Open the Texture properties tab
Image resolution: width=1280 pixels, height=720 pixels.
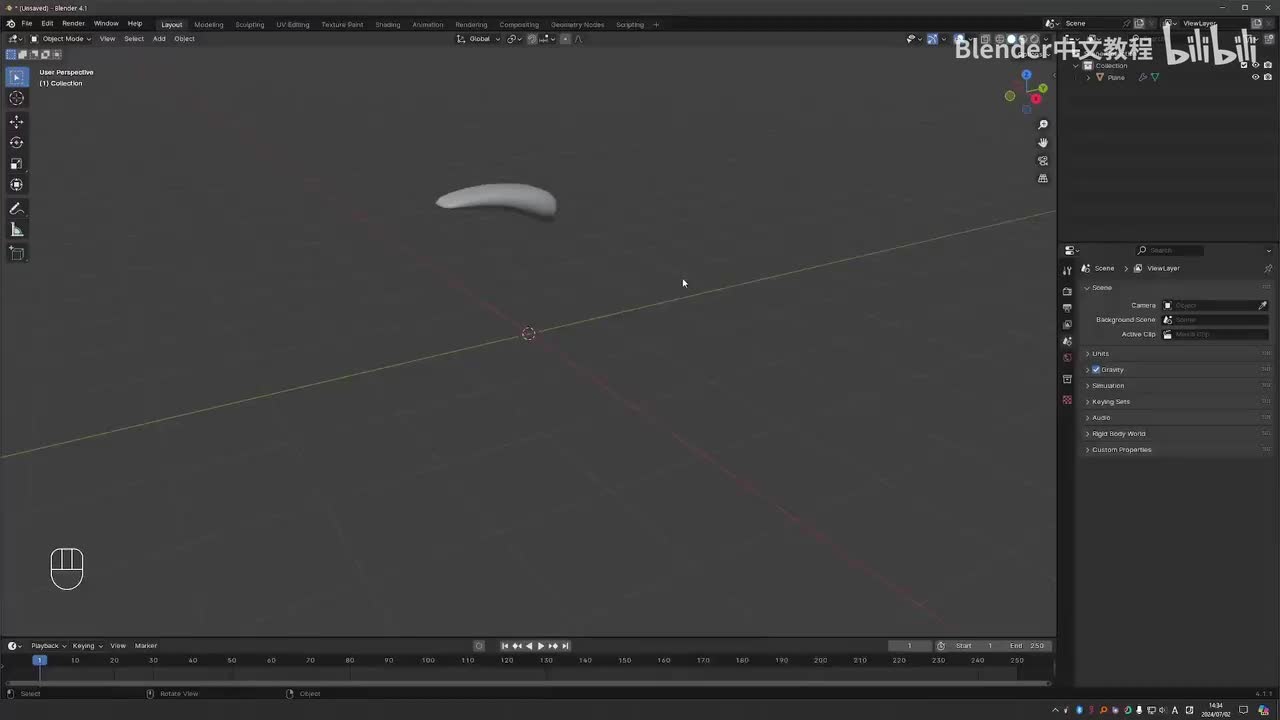1067,400
